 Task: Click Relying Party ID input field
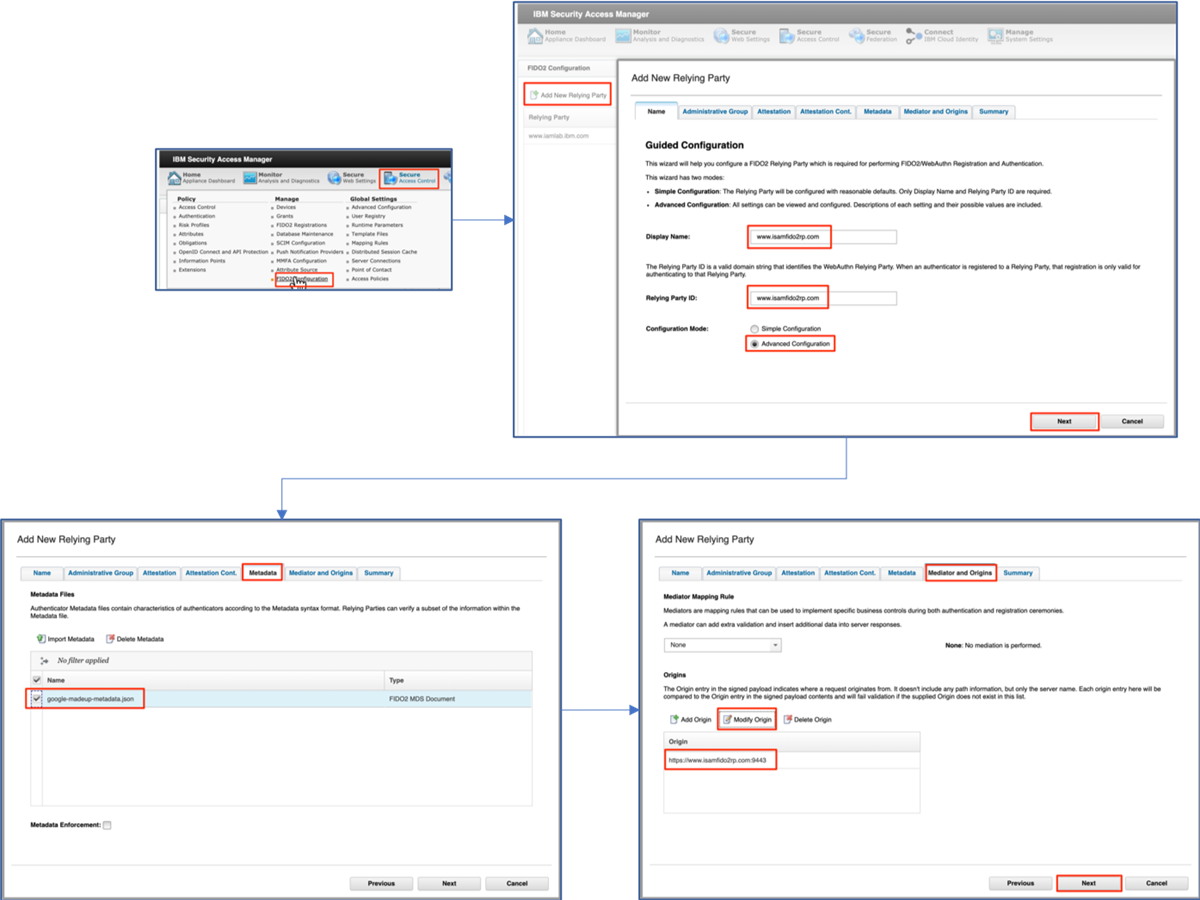pyautogui.click(x=822, y=298)
